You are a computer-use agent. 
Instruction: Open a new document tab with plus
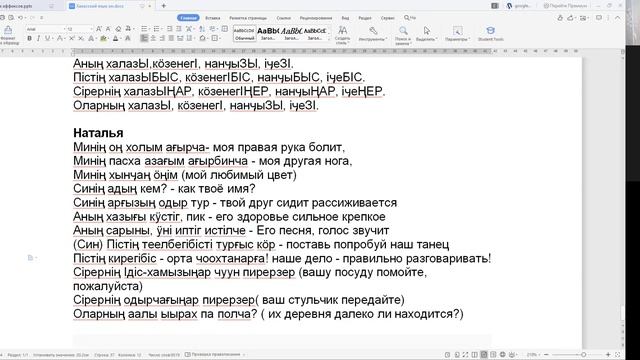164,6
